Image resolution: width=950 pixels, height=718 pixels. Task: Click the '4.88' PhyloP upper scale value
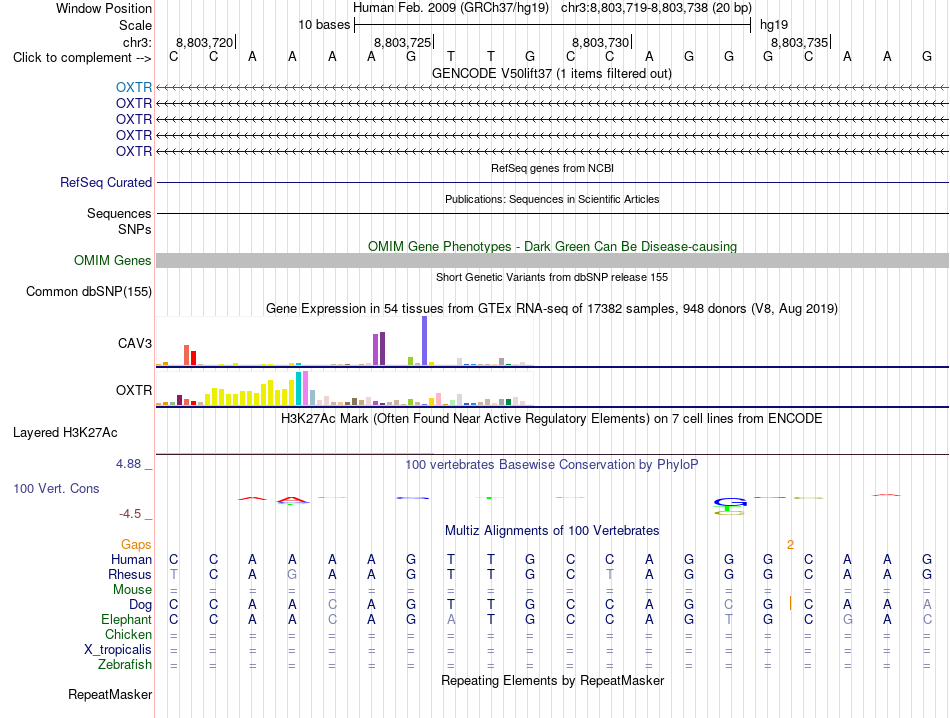click(128, 464)
